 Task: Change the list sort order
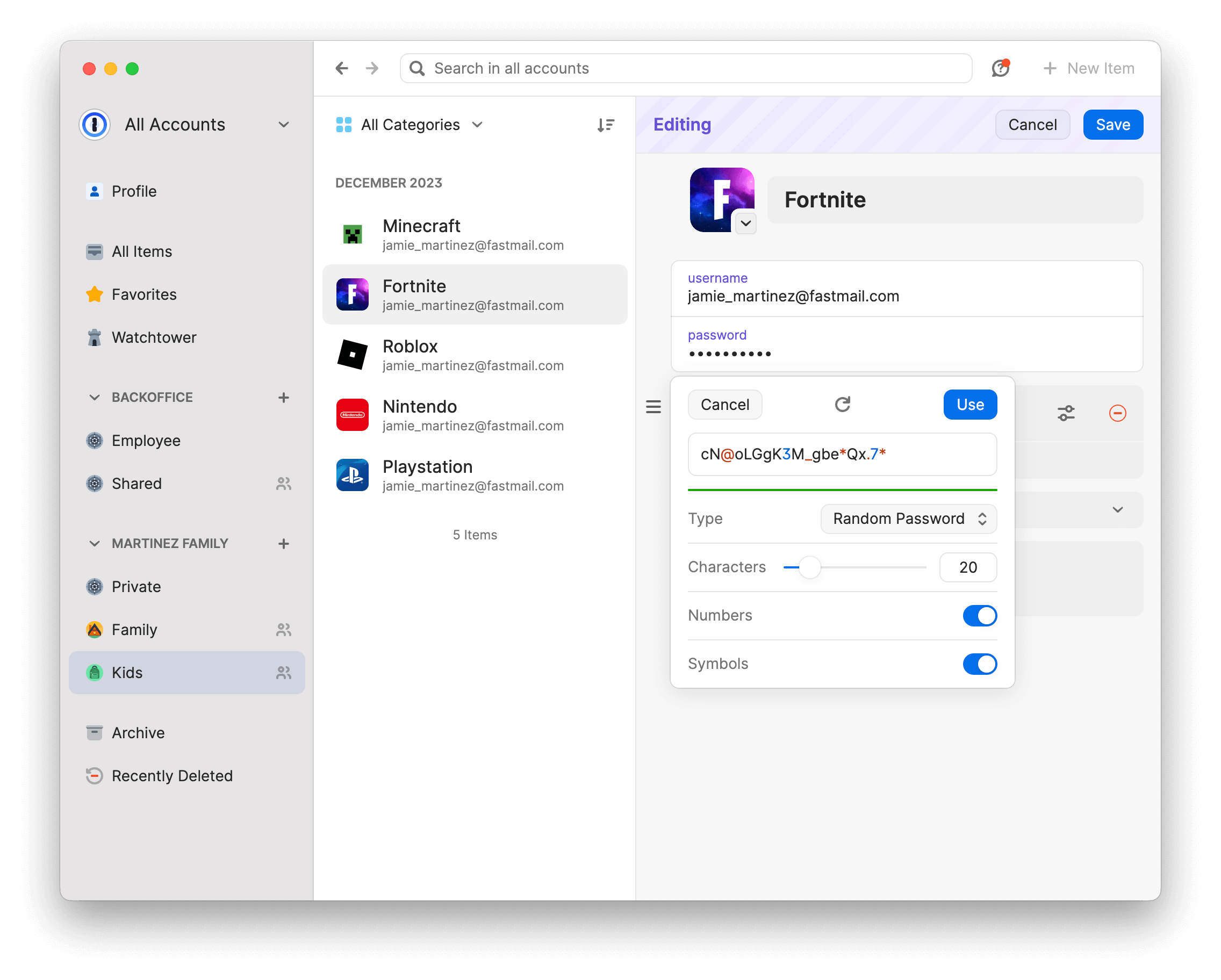click(606, 125)
